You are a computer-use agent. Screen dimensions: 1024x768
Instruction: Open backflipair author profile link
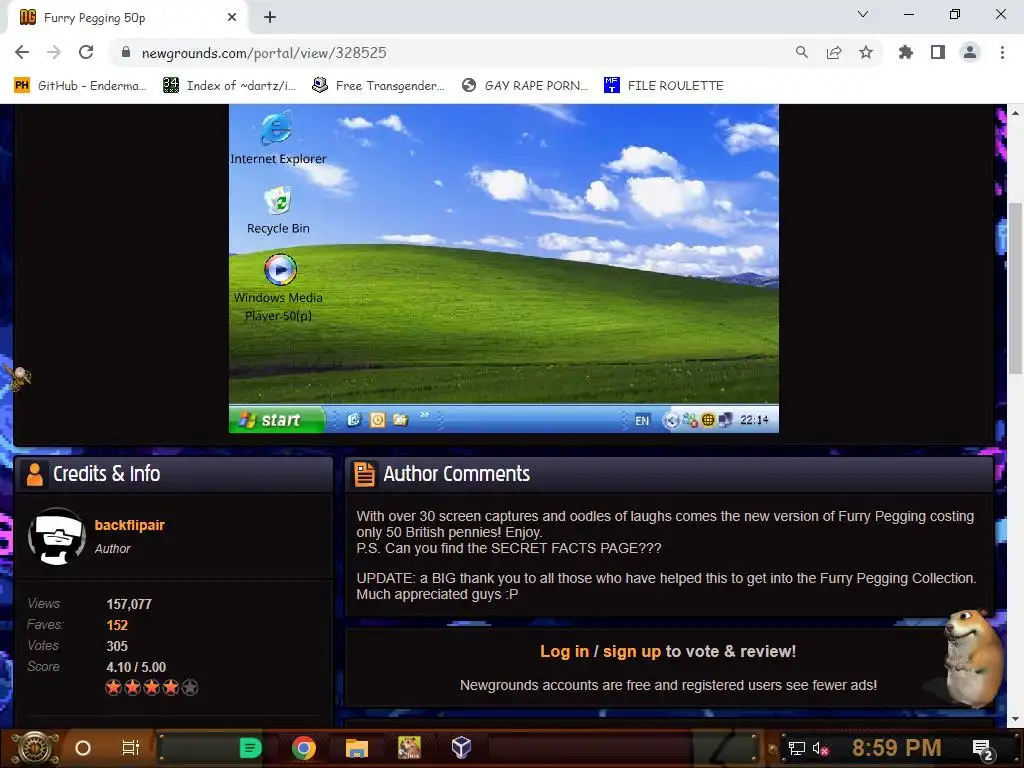pos(129,525)
